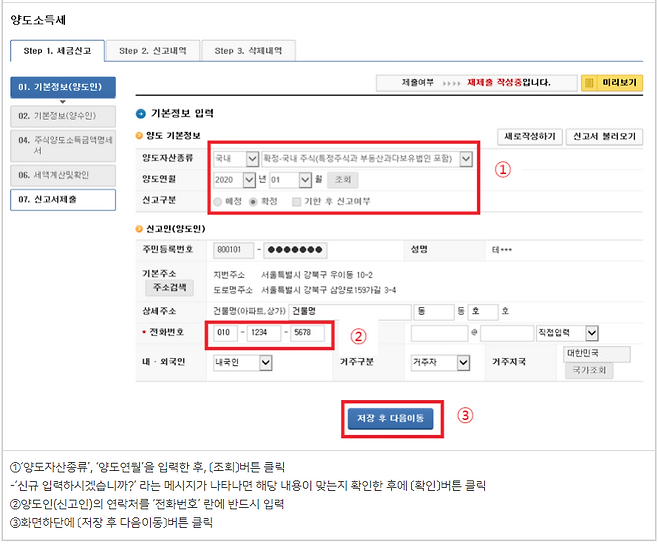Open 02. 기본정보(양수인) sidebar step
This screenshot has height=544, width=658.
pos(66,117)
